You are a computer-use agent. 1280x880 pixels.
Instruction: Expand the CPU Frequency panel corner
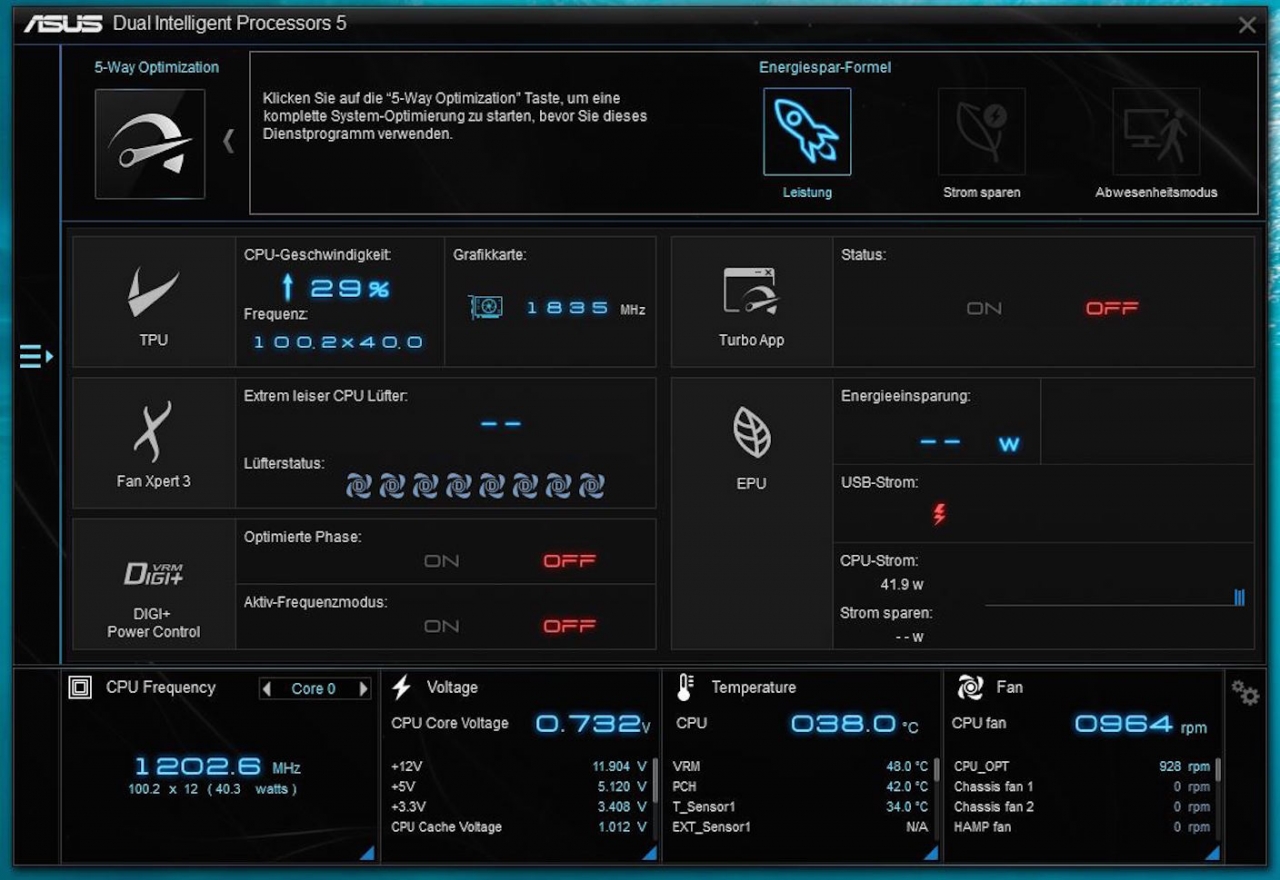[367, 852]
